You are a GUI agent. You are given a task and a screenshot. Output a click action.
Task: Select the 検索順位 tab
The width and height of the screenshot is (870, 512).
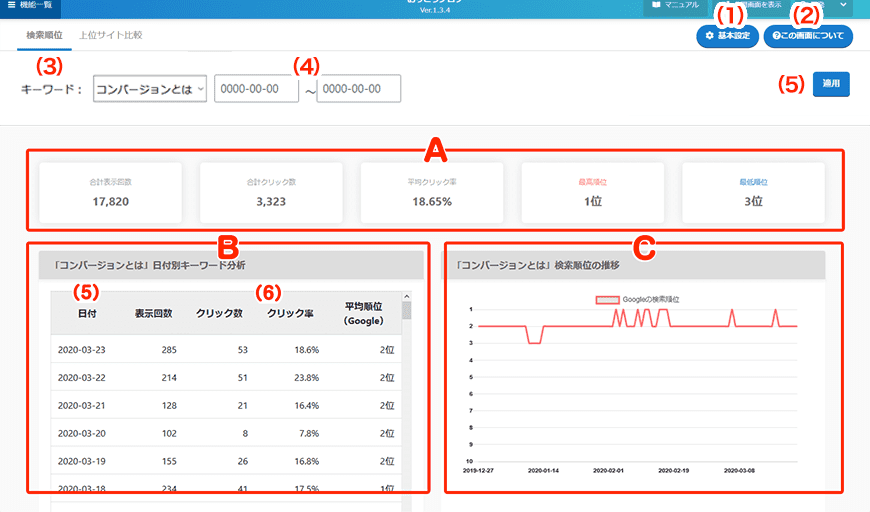tap(44, 35)
